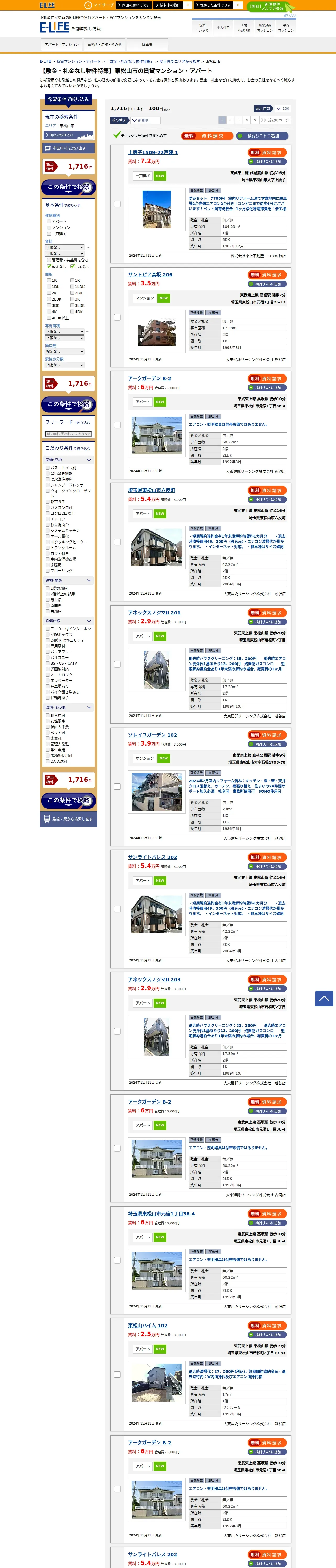Uncheck the 礼金なし checkbox
The height and width of the screenshot is (1568, 336).
(72, 266)
